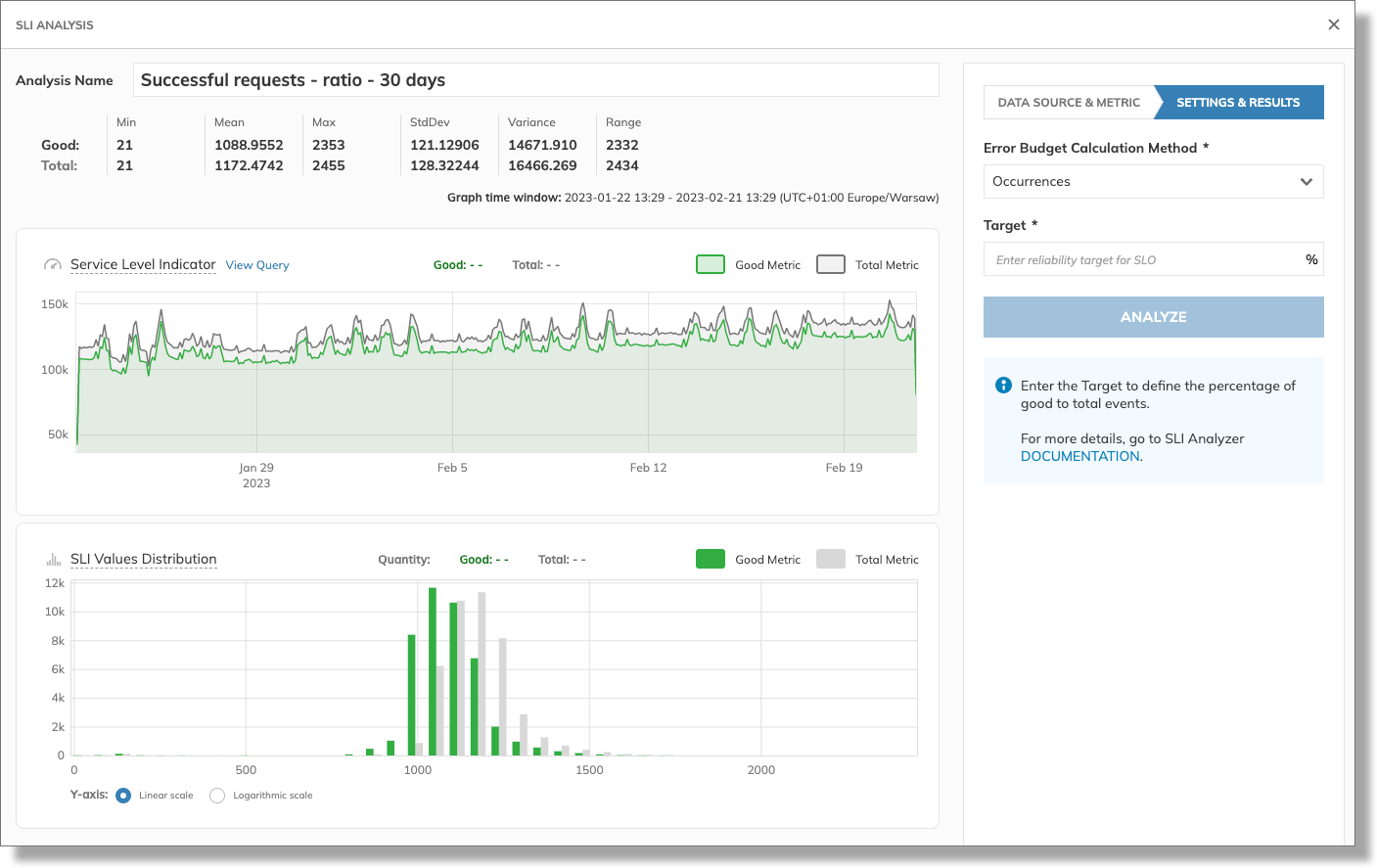
Task: Toggle Good Metric swatch in Service Level Indicator legend
Action: point(711,264)
